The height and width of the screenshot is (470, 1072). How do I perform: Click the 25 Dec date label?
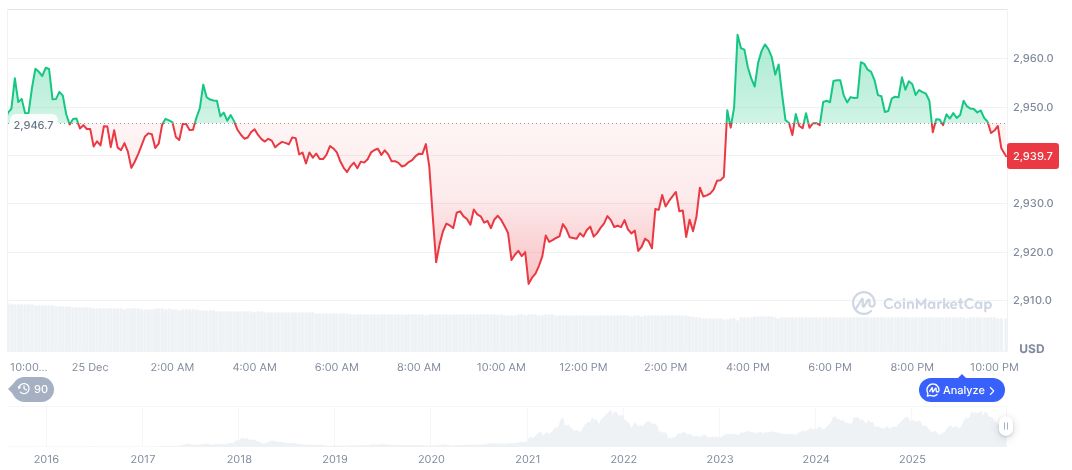coord(90,367)
